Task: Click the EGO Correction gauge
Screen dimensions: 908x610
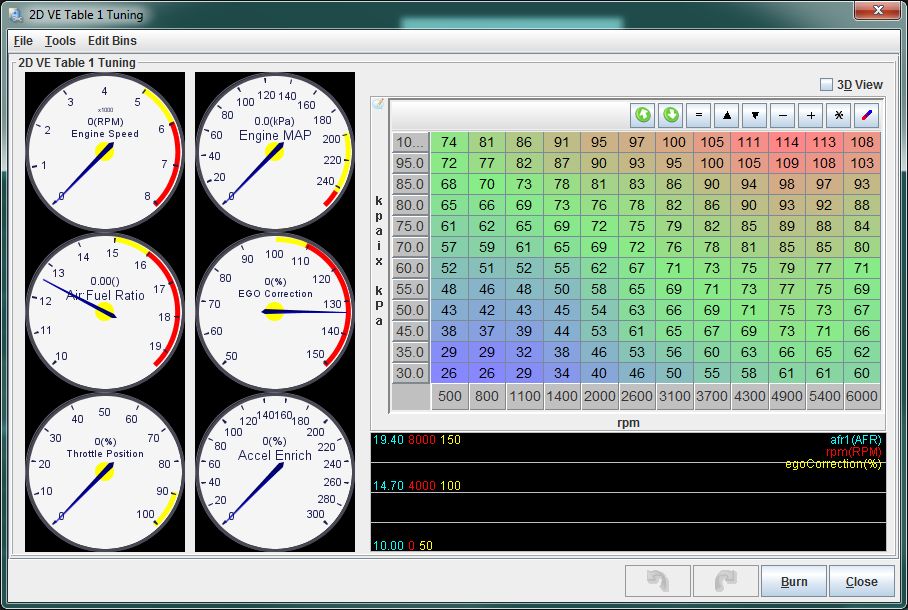Action: (x=274, y=312)
